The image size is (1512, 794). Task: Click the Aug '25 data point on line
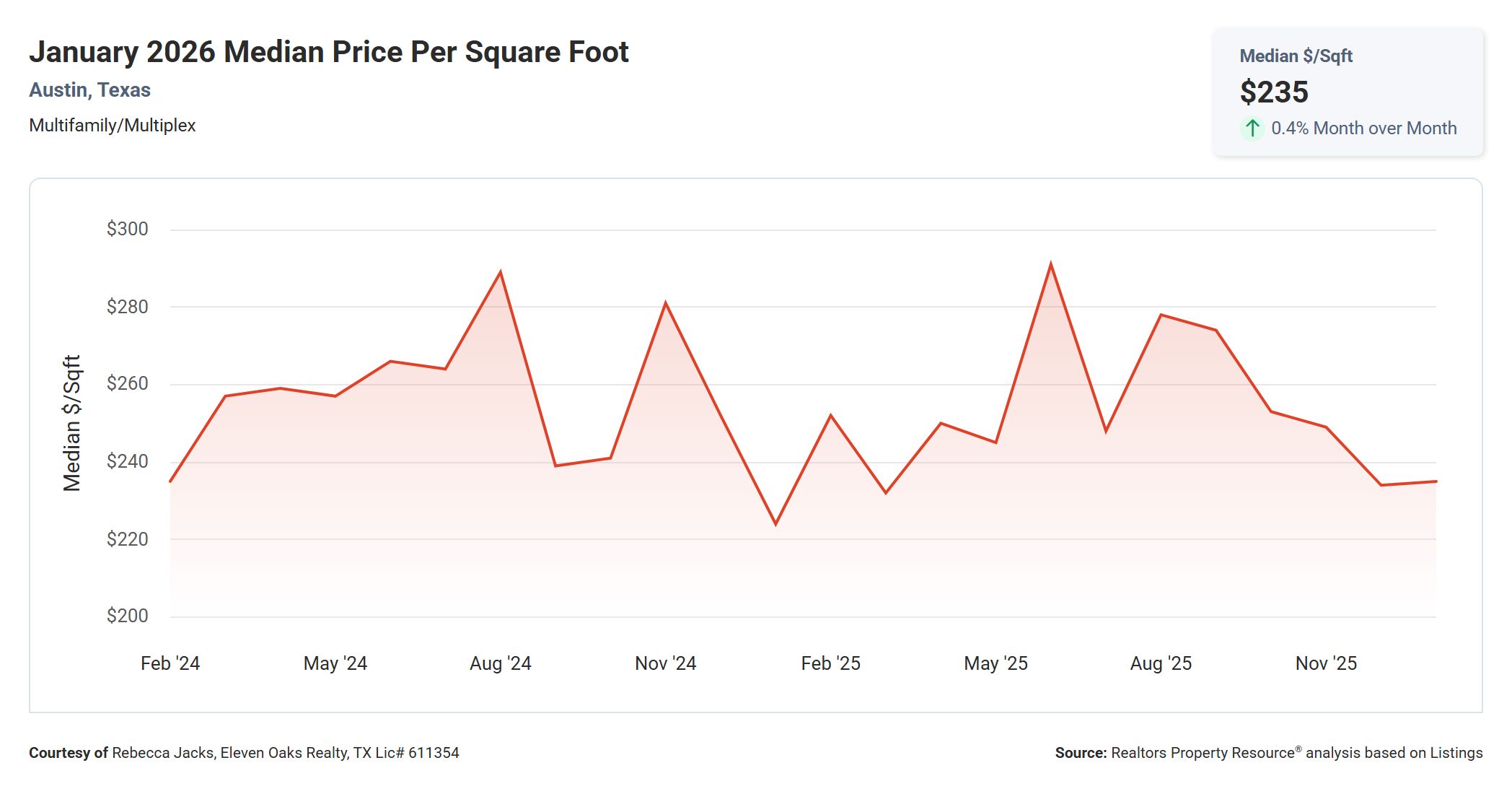coord(1161,315)
